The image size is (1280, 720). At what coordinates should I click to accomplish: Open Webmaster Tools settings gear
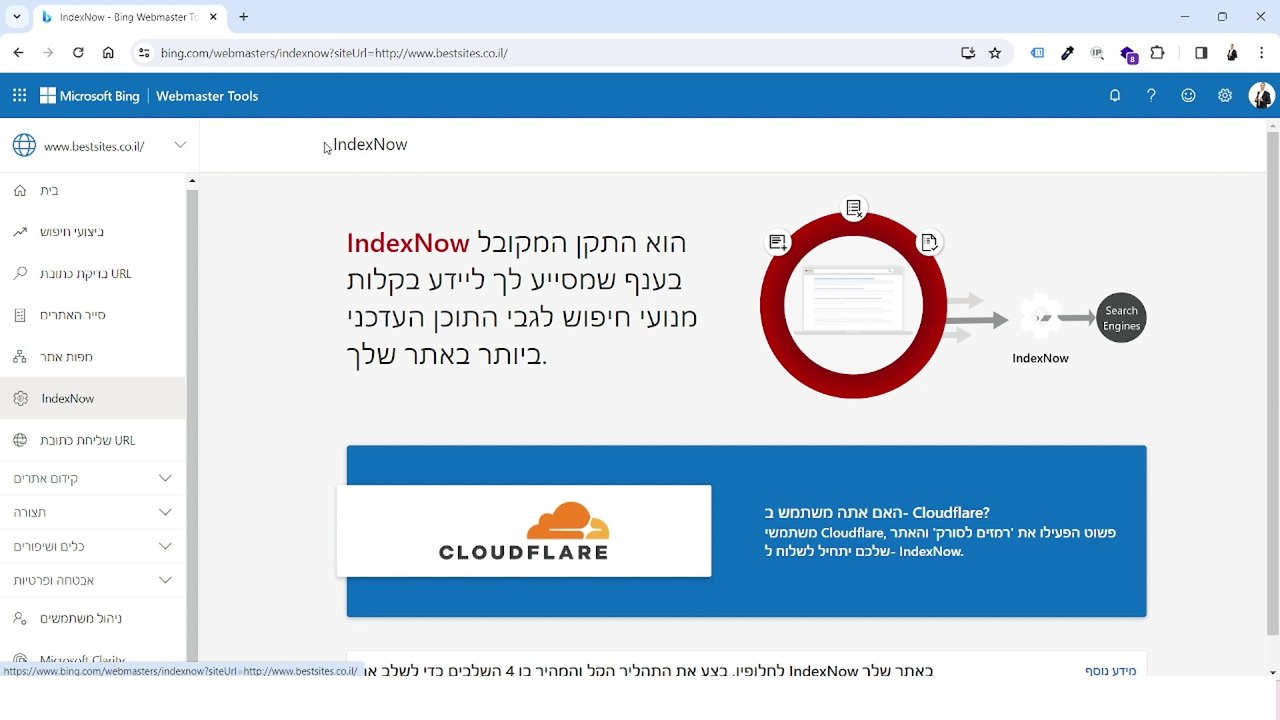(x=1225, y=96)
